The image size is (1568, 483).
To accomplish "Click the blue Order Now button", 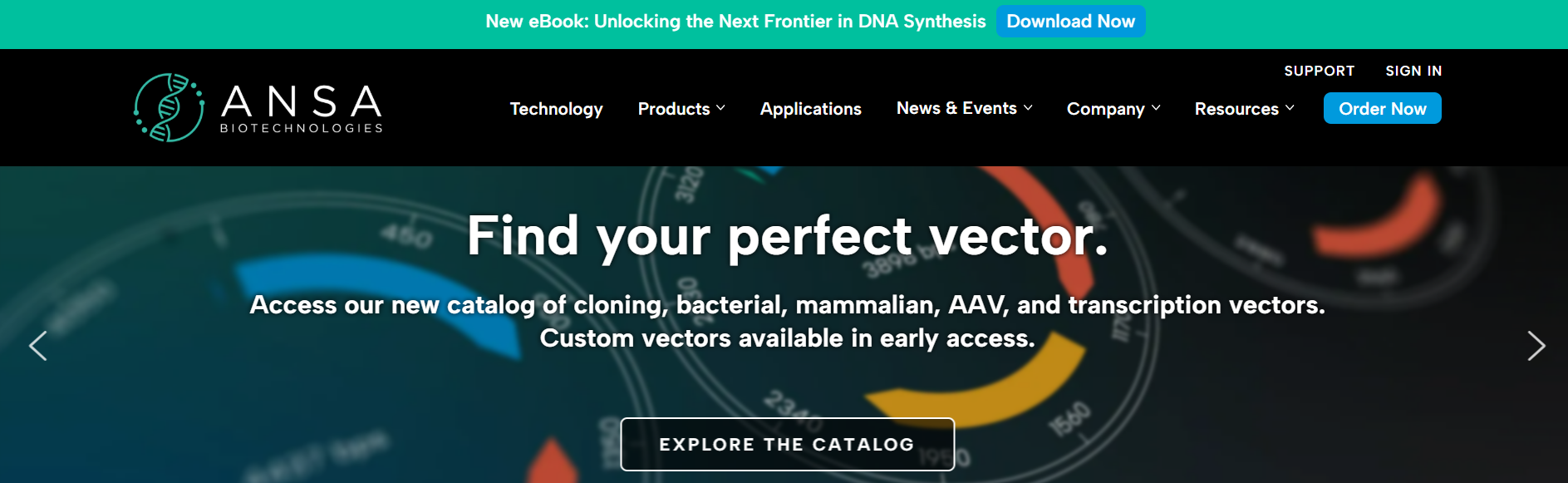I will click(1382, 109).
